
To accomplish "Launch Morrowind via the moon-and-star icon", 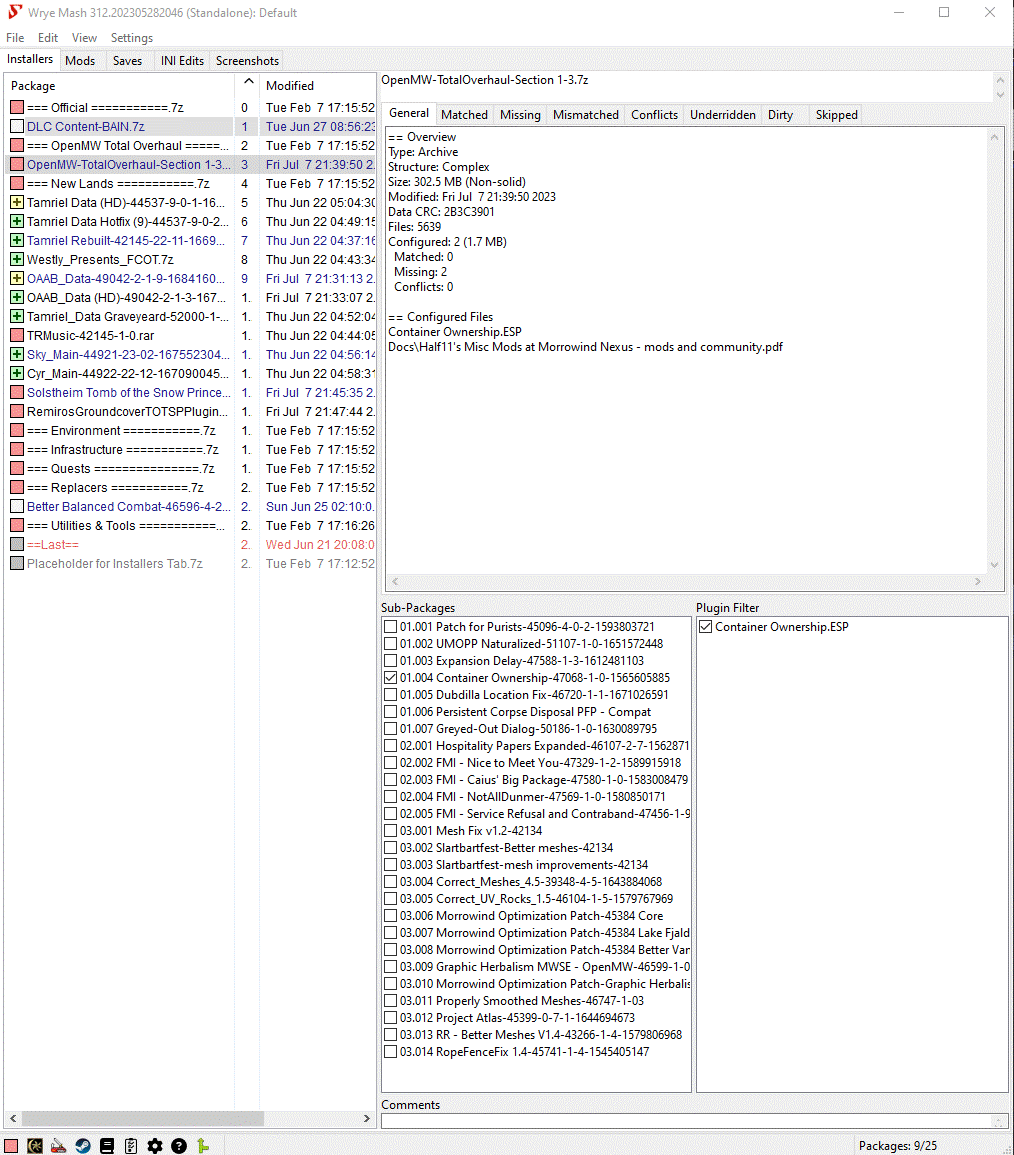I will (35, 1145).
